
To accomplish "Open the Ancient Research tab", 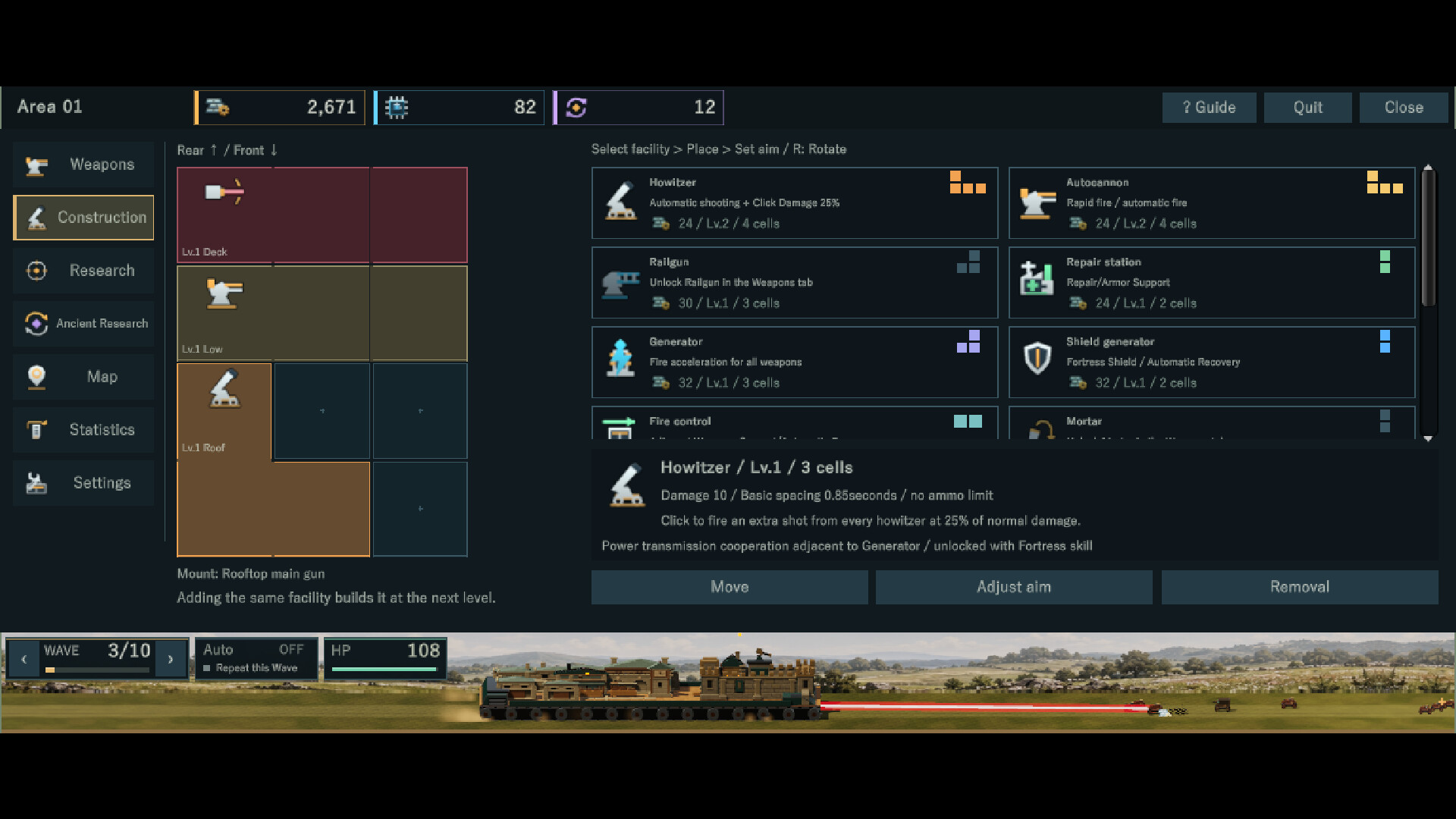I will click(83, 324).
